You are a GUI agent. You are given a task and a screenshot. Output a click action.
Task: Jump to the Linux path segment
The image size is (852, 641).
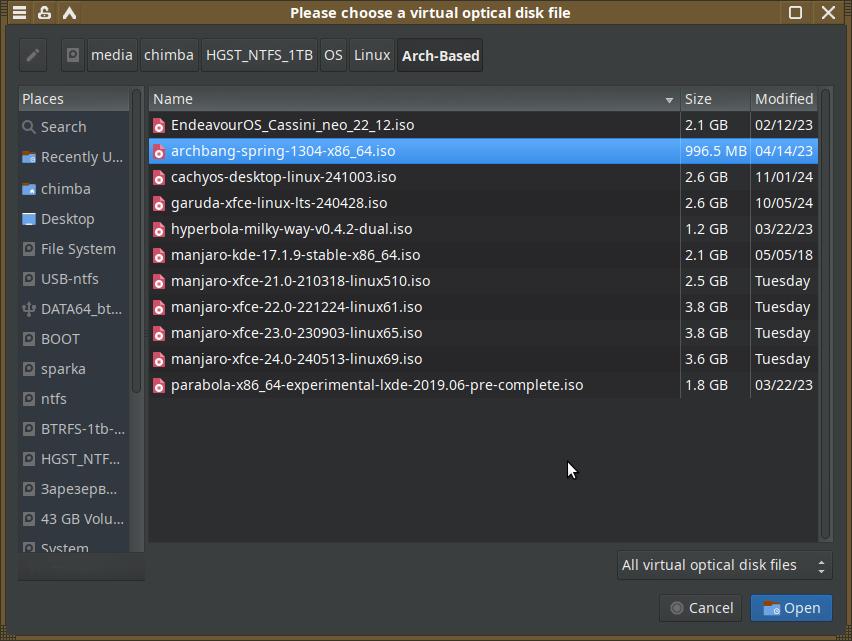click(372, 55)
